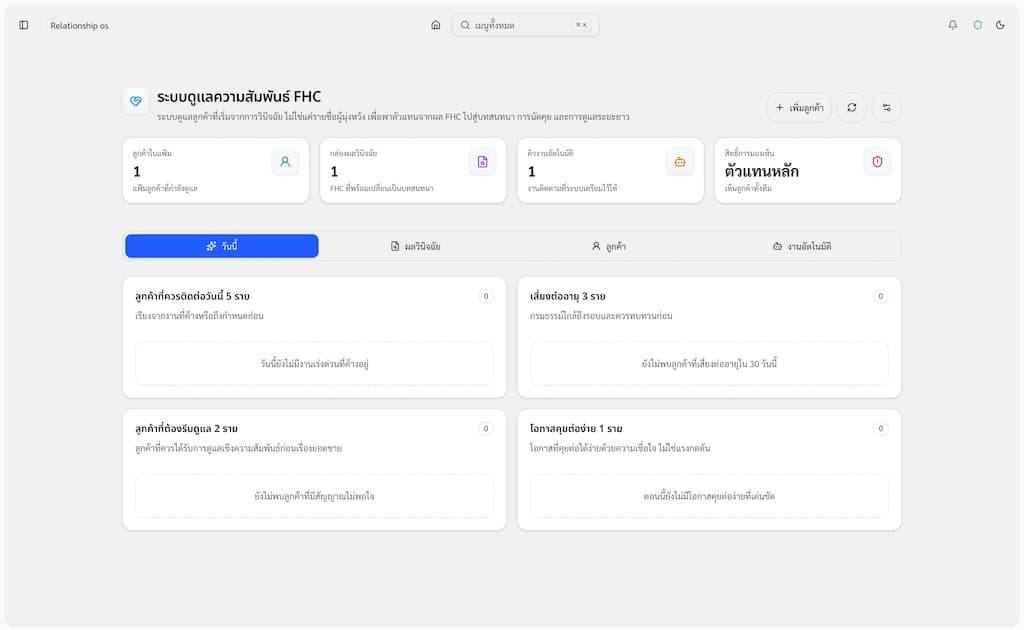Click the heart logo next to FHC title
The image size is (1024, 630).
click(x=136, y=101)
